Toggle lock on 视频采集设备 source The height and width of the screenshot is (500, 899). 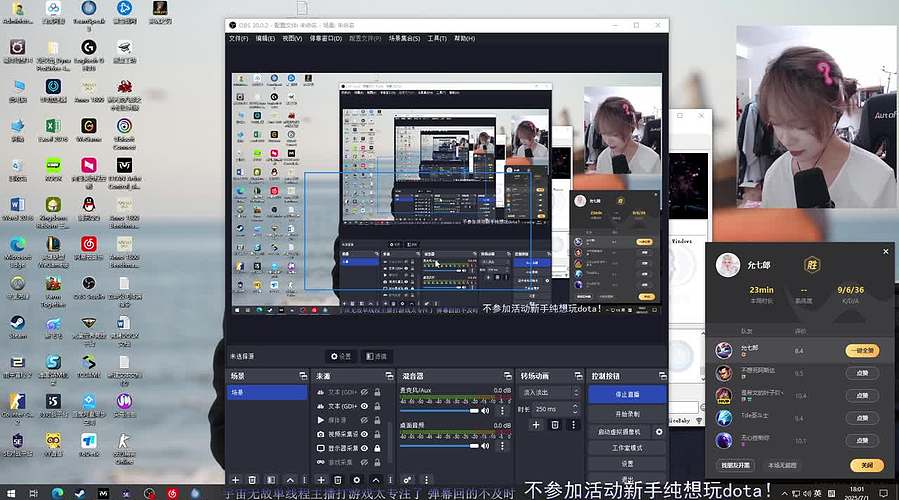point(377,434)
